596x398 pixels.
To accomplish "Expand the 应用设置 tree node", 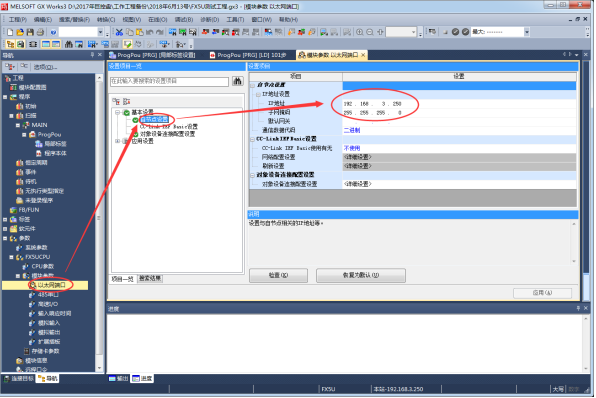I will (117, 141).
